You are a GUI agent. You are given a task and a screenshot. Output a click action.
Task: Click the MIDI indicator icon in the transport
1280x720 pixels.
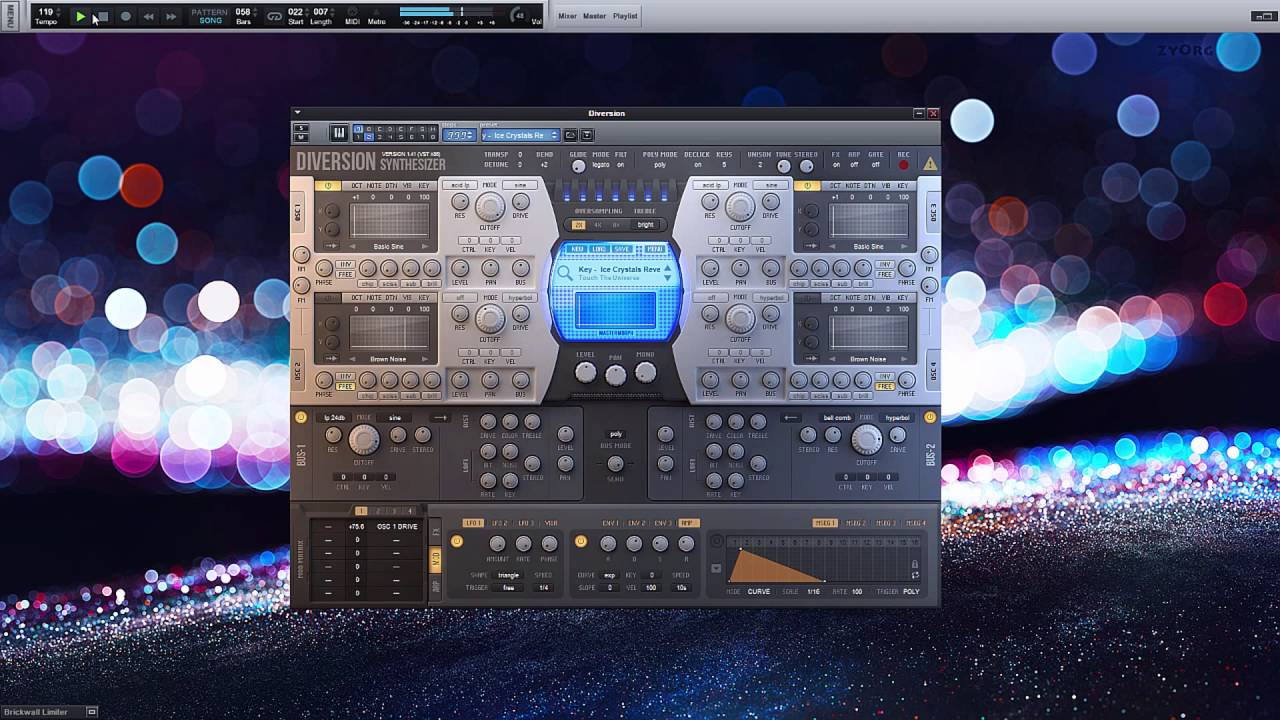[x=352, y=13]
